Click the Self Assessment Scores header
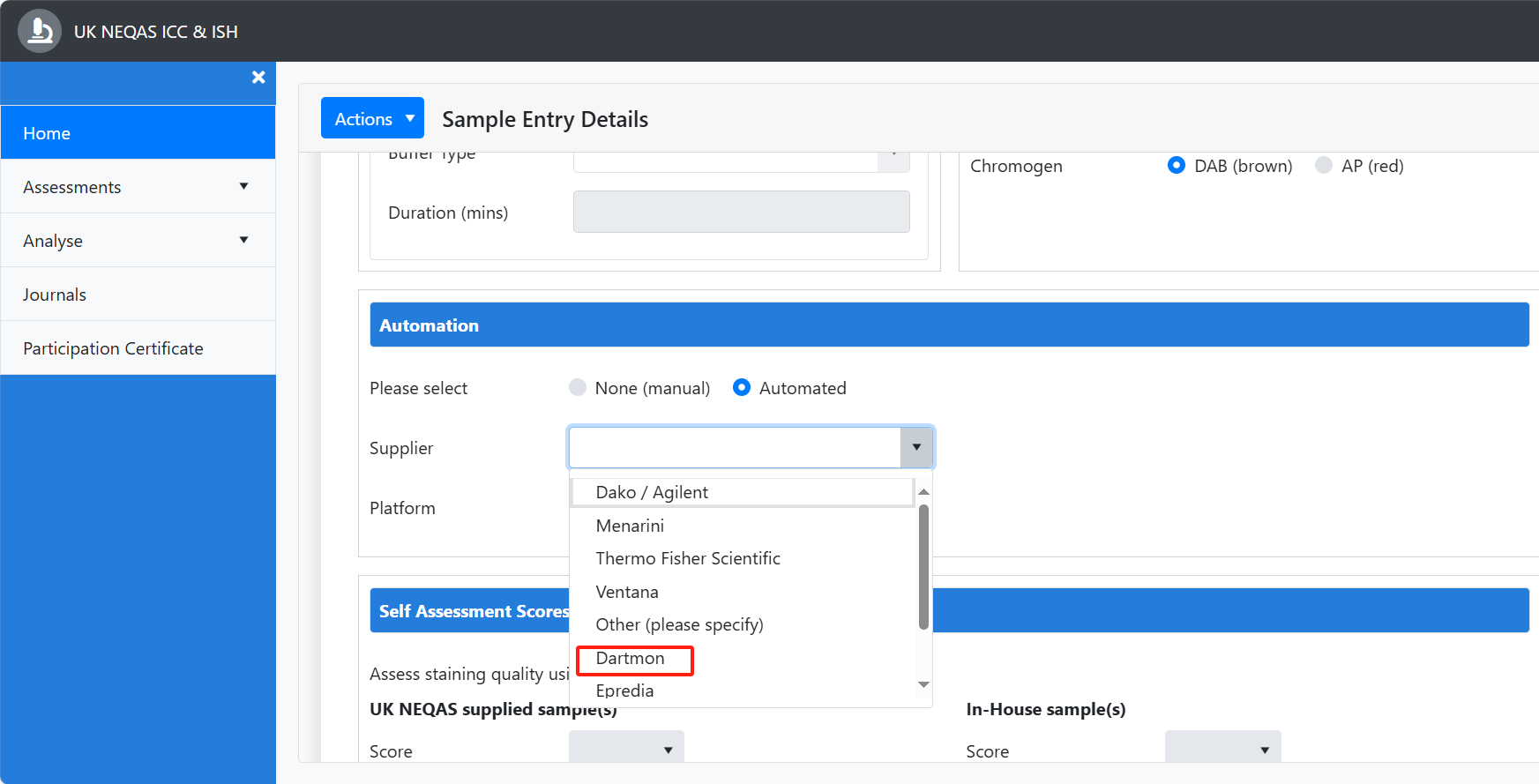This screenshot has width=1539, height=784. pos(949,610)
